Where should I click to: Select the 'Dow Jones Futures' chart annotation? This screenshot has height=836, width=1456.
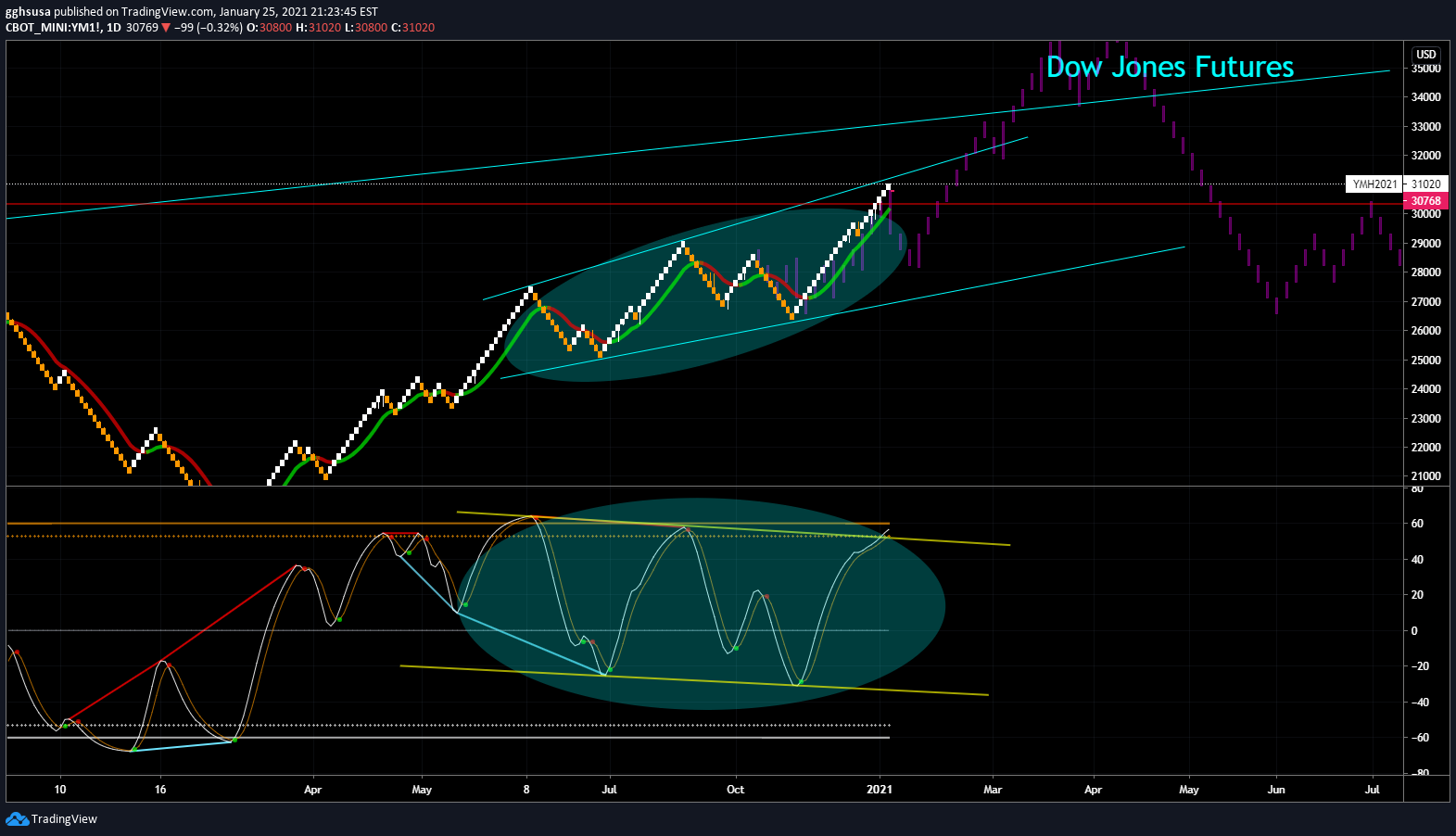[1170, 67]
